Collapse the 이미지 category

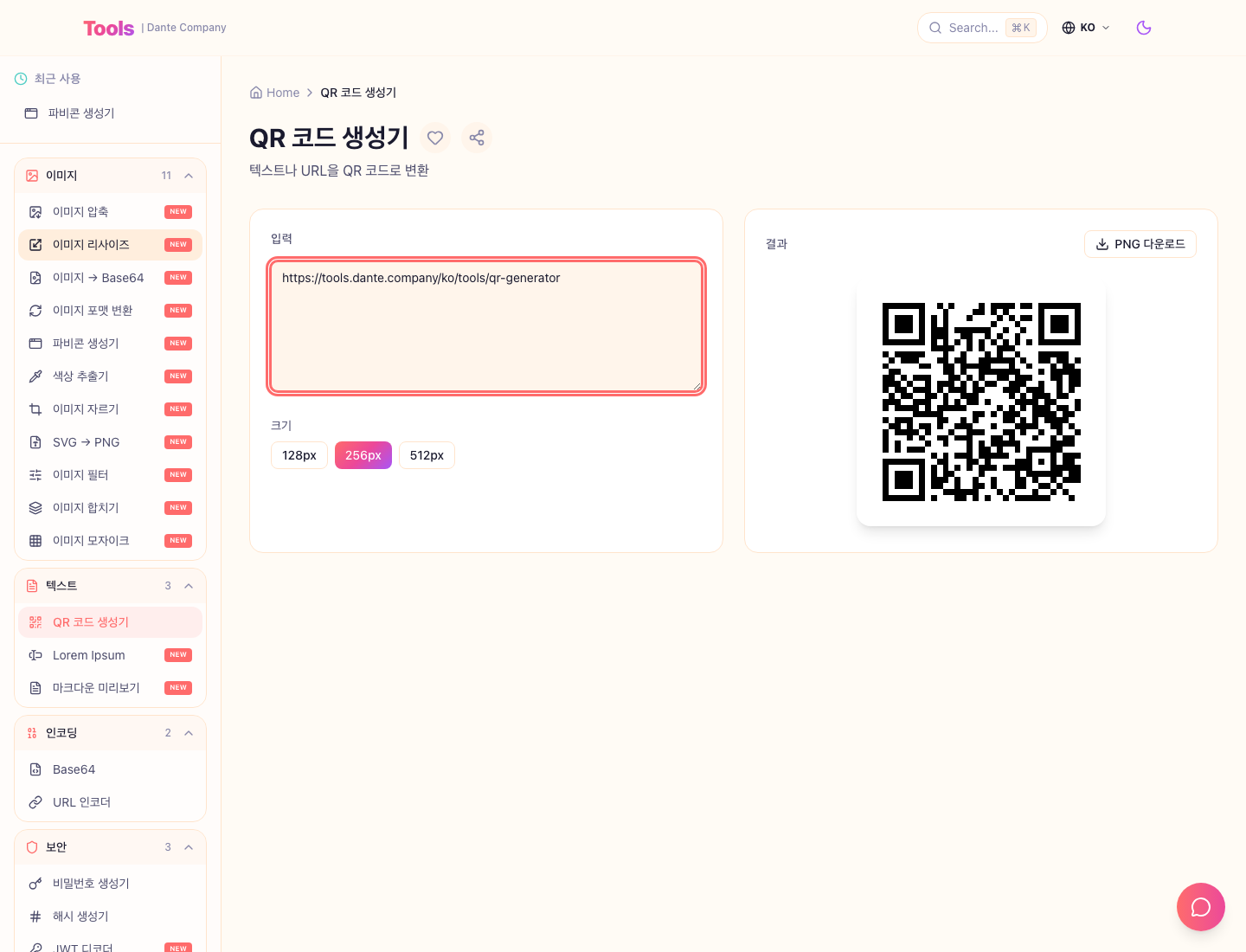[111, 176]
